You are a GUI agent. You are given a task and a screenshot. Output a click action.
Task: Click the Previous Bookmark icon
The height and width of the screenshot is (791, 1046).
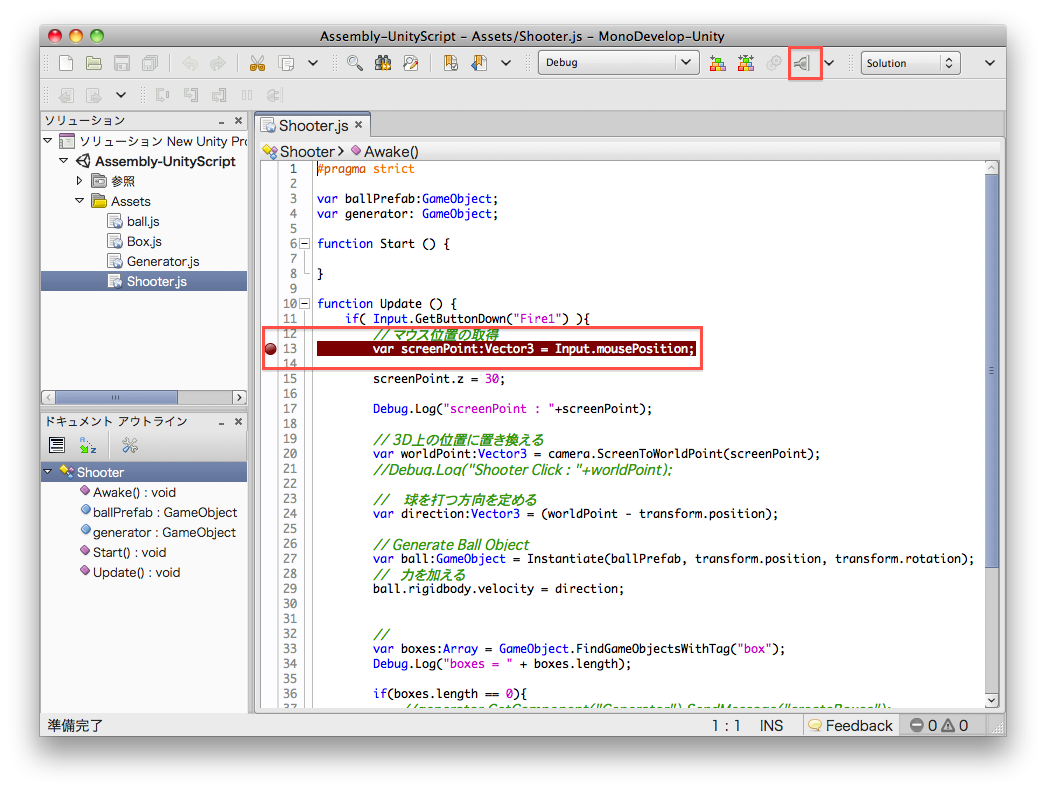click(x=478, y=63)
